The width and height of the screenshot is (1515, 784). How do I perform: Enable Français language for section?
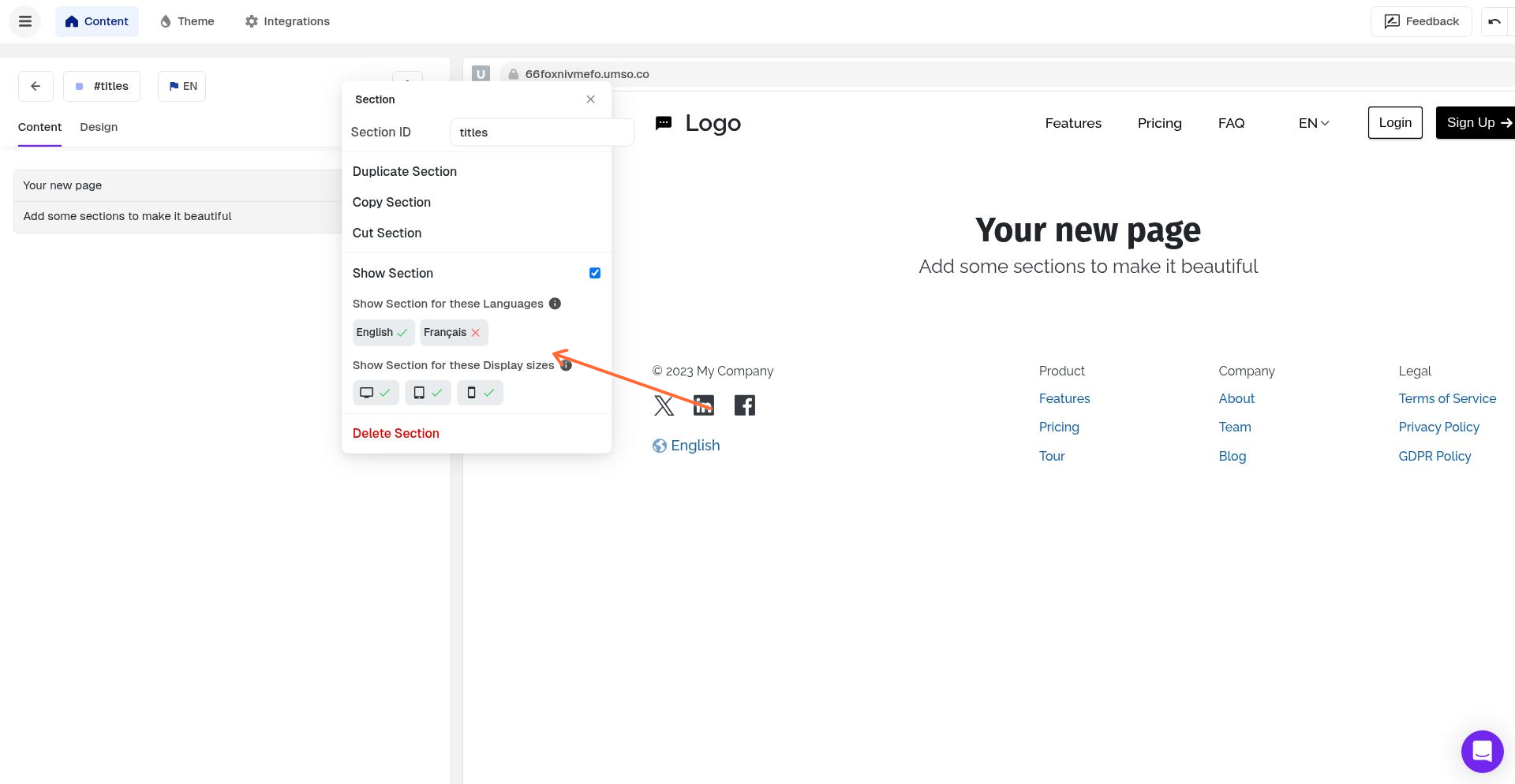coord(453,333)
